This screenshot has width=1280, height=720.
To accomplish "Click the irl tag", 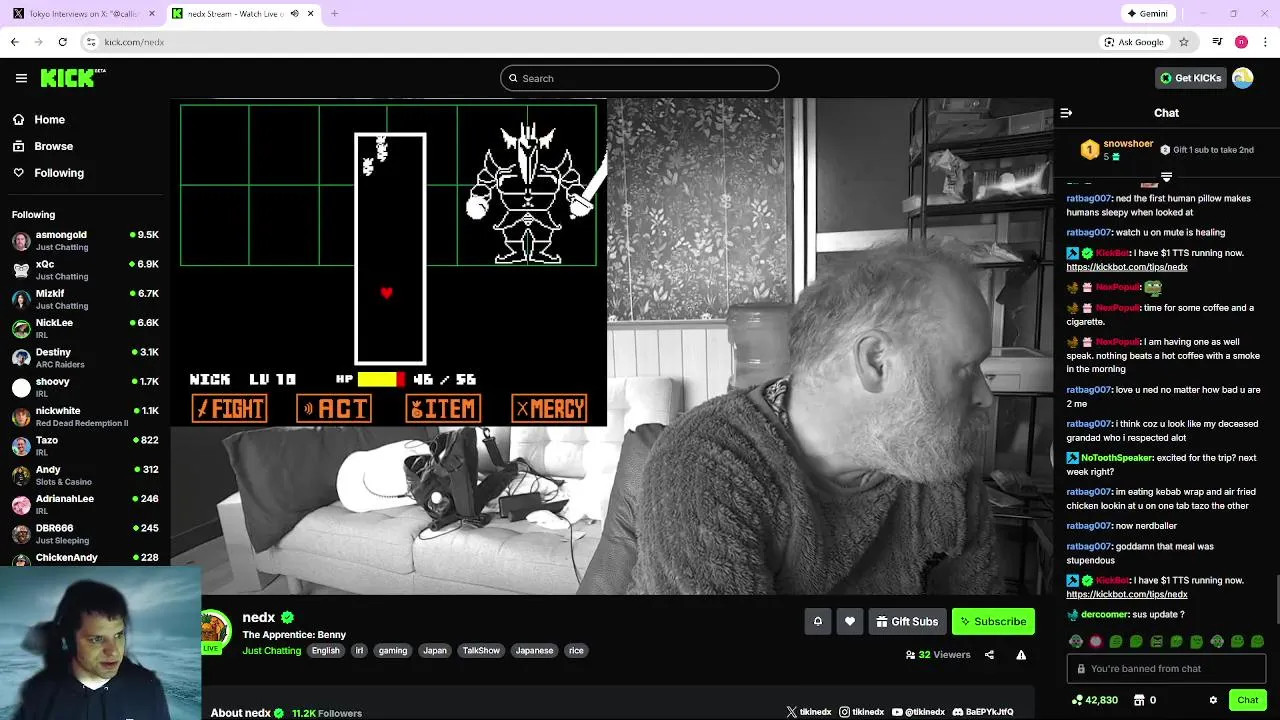I will (359, 650).
